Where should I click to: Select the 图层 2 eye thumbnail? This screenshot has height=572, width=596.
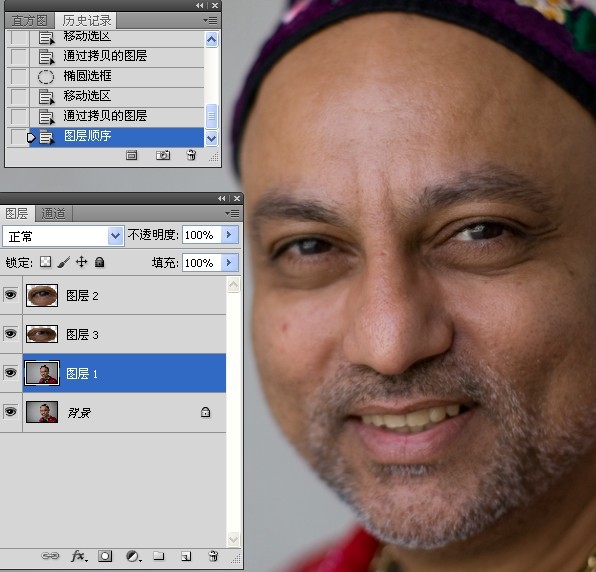42,295
